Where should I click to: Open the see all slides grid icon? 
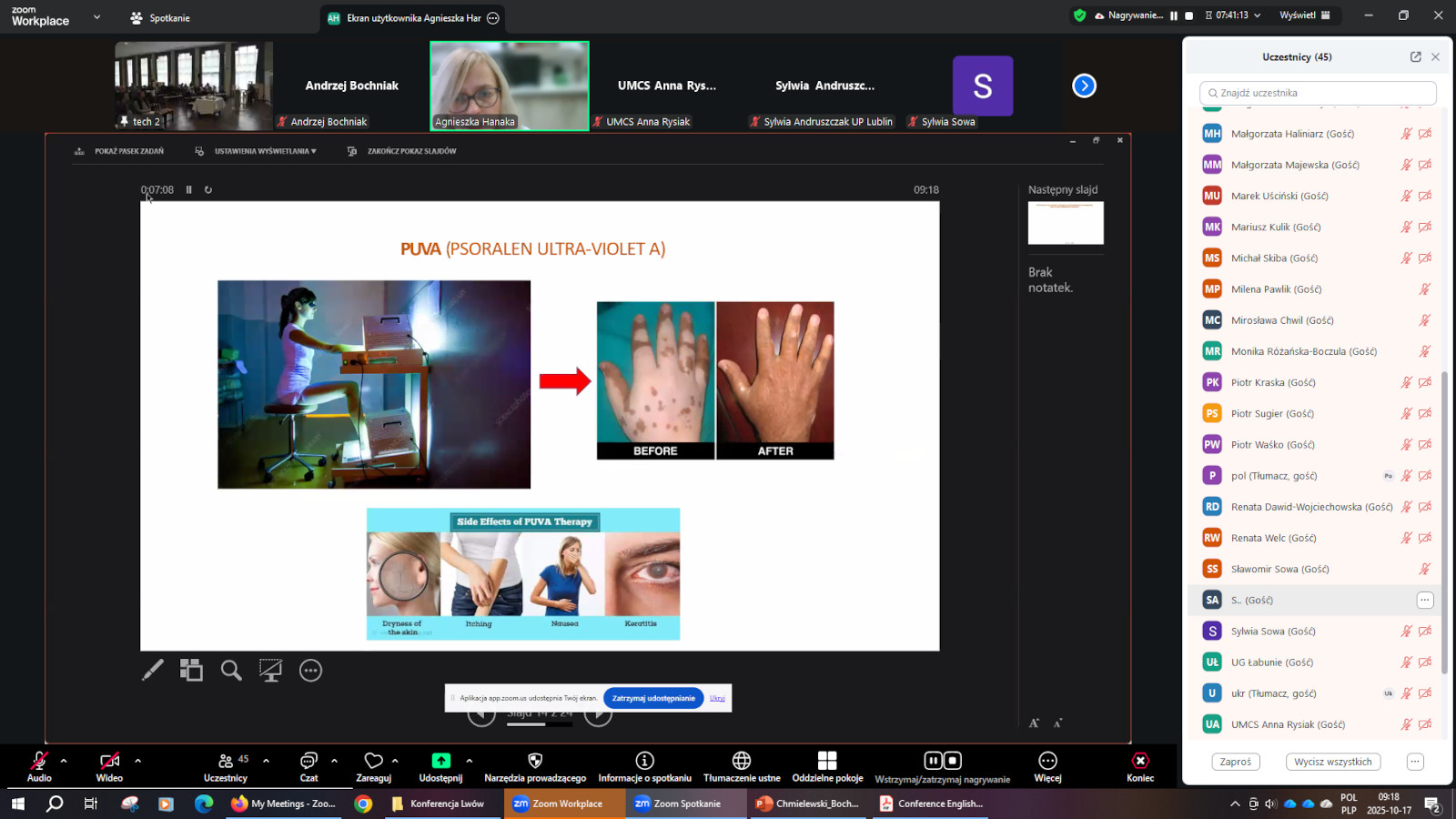pyautogui.click(x=191, y=671)
